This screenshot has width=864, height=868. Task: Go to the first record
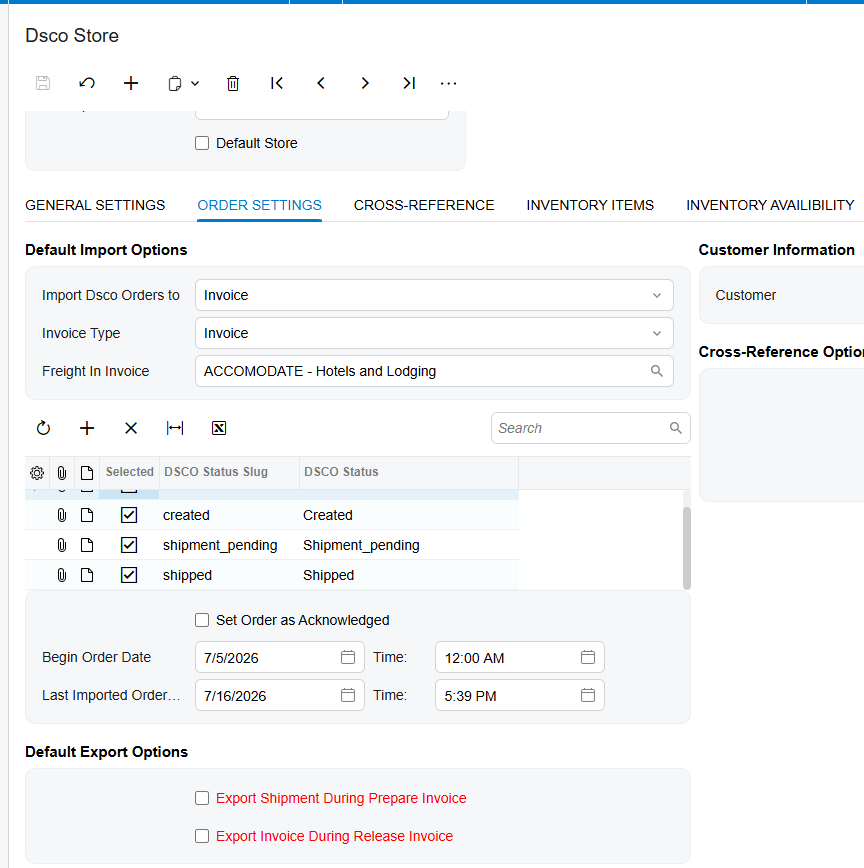pyautogui.click(x=277, y=84)
